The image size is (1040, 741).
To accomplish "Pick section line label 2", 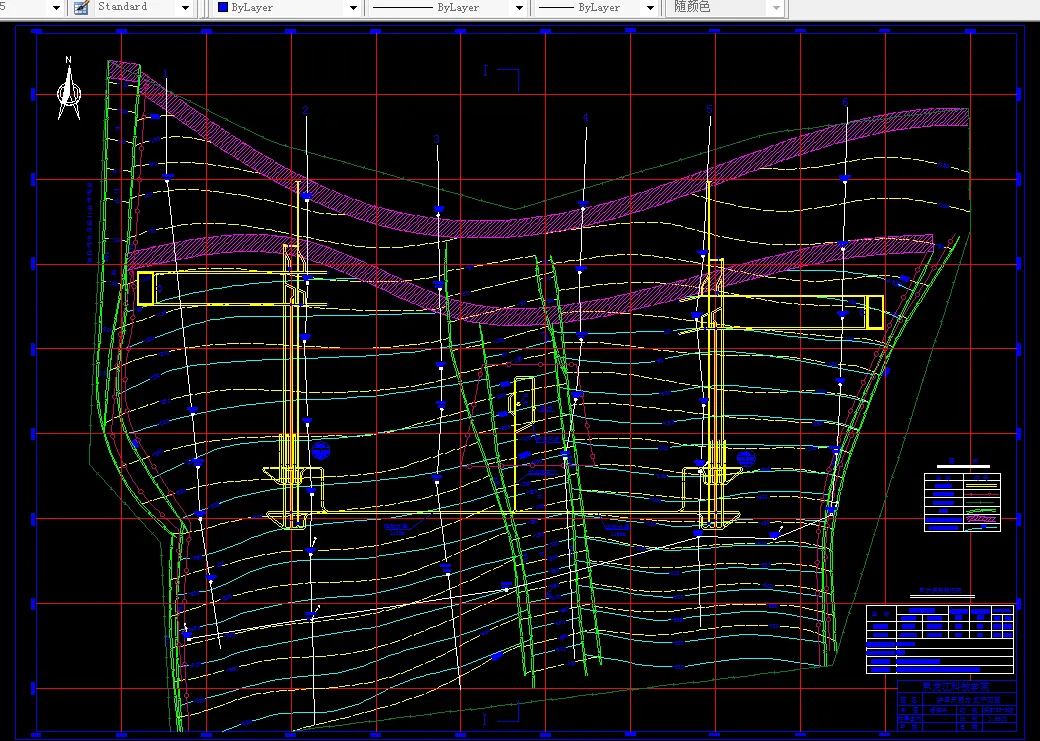I will 305,110.
